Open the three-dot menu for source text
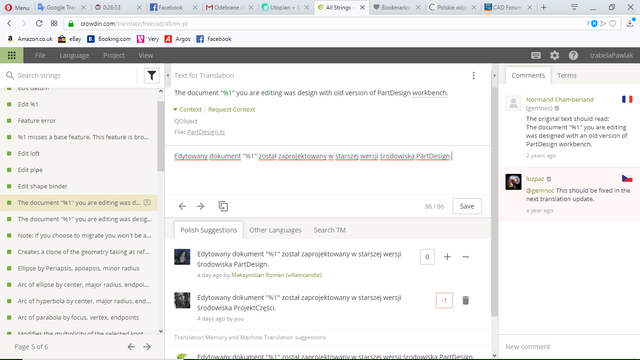The image size is (640, 360). [x=473, y=76]
